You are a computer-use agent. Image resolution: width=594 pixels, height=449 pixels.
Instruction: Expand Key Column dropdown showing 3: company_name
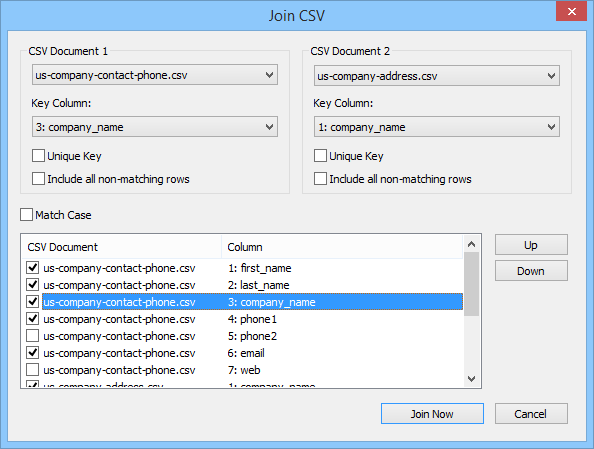[155, 127]
